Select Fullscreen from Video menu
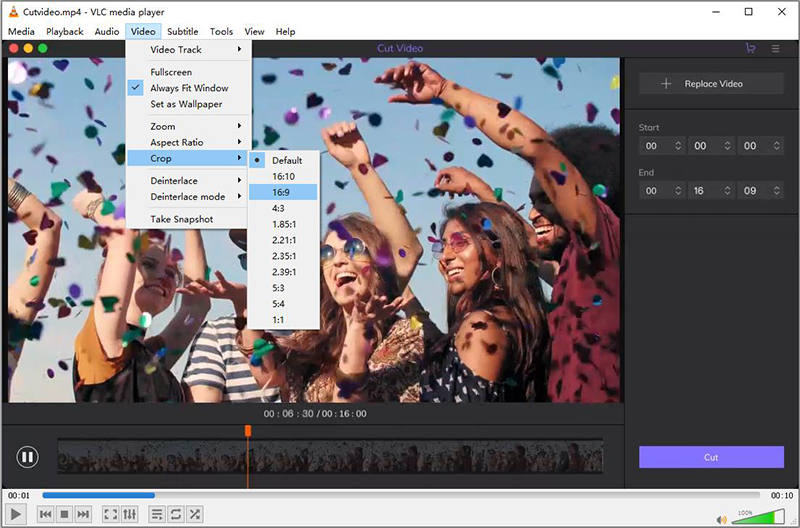 click(187, 72)
